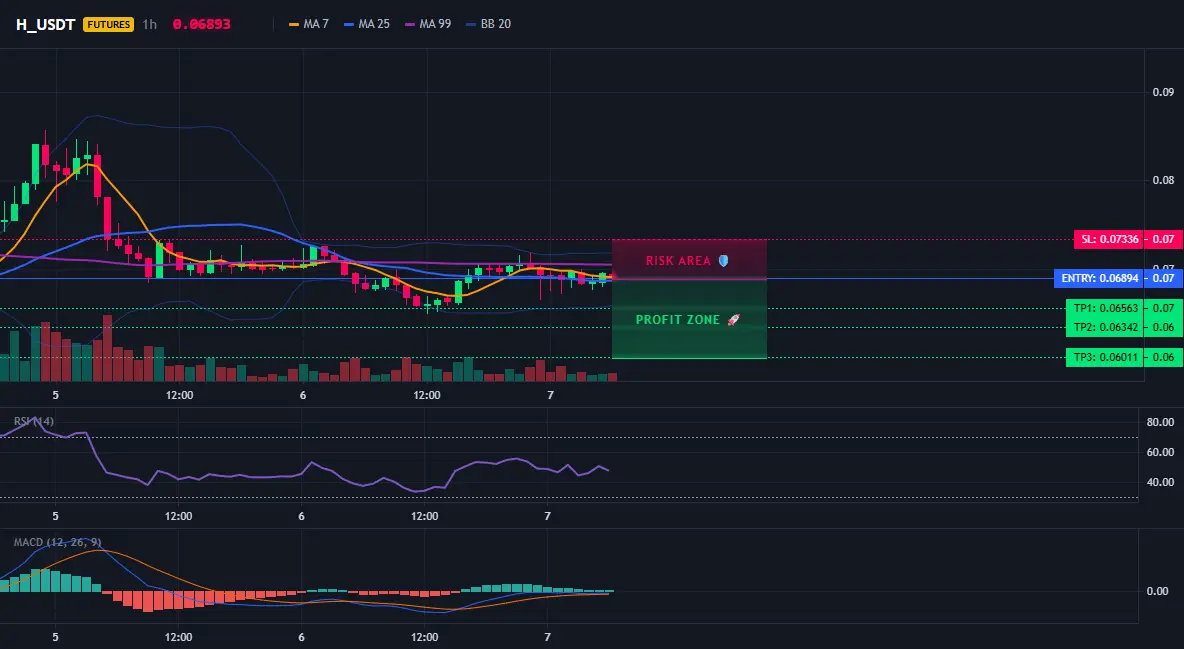This screenshot has height=649, width=1184.
Task: Click the 0.00 MACD axis value
Action: (x=1158, y=592)
